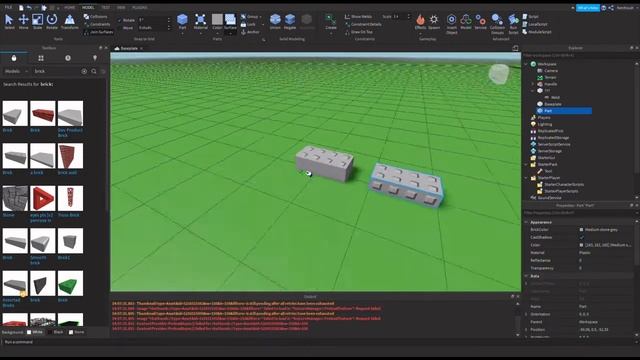Activate the Scale tool
The image size is (640, 360).
pyautogui.click(x=37, y=21)
